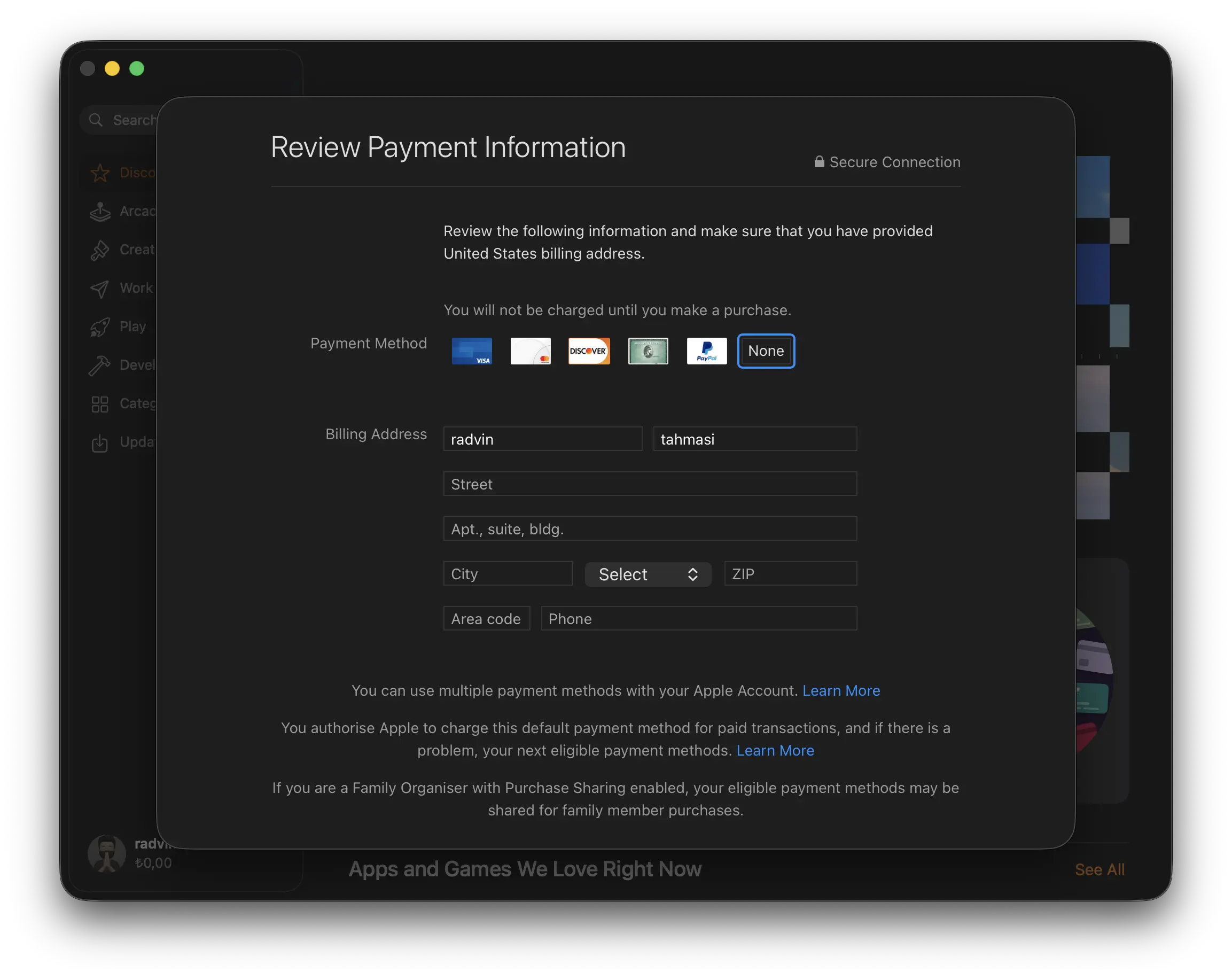The width and height of the screenshot is (1232, 980).
Task: Open Learn More about default payment method charges
Action: (775, 751)
